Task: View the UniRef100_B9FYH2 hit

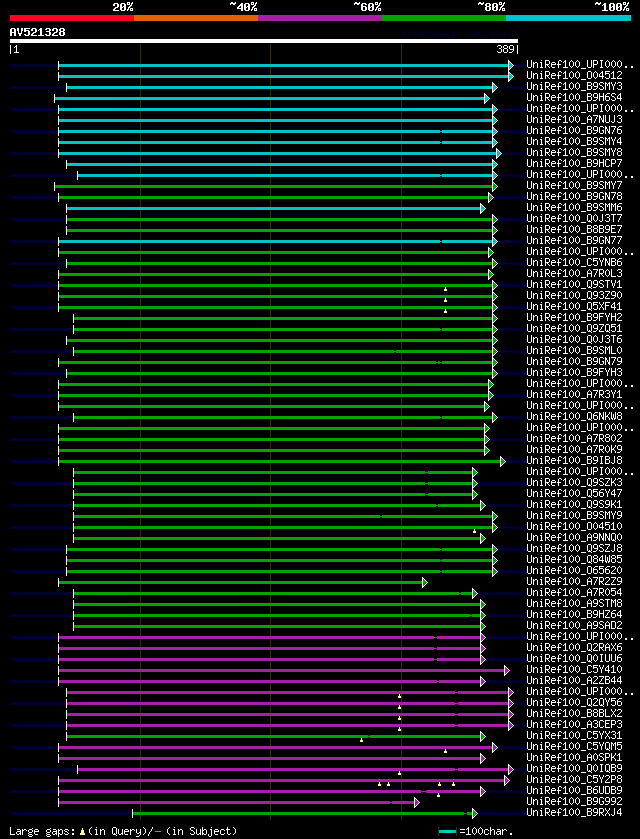Action: coord(574,317)
